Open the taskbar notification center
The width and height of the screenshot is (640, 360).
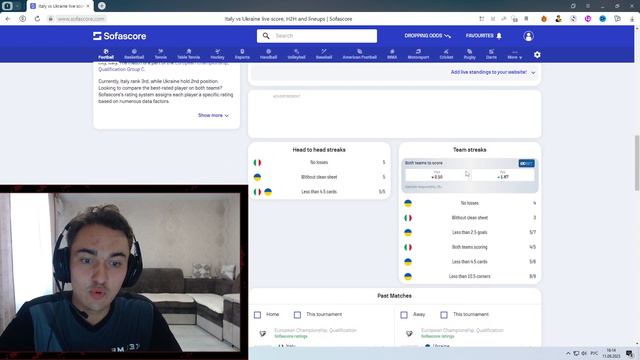[630, 353]
